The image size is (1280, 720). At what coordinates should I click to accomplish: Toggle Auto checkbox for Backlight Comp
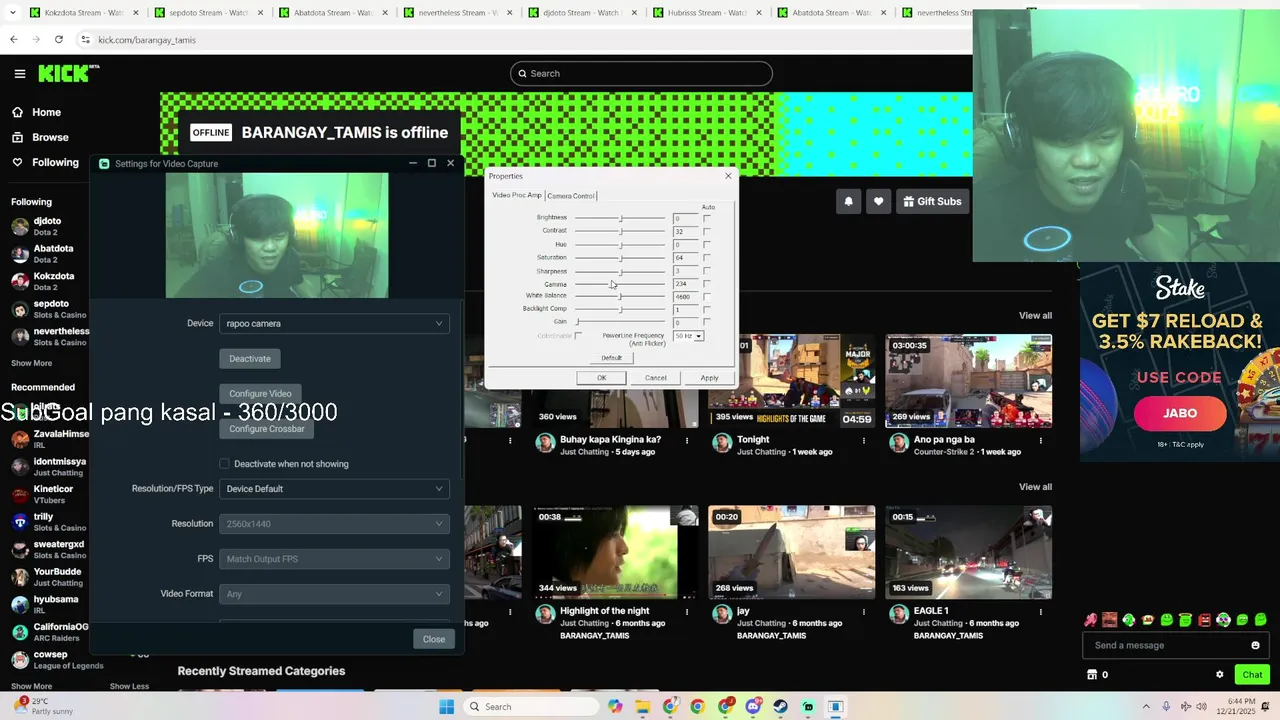pyautogui.click(x=707, y=309)
